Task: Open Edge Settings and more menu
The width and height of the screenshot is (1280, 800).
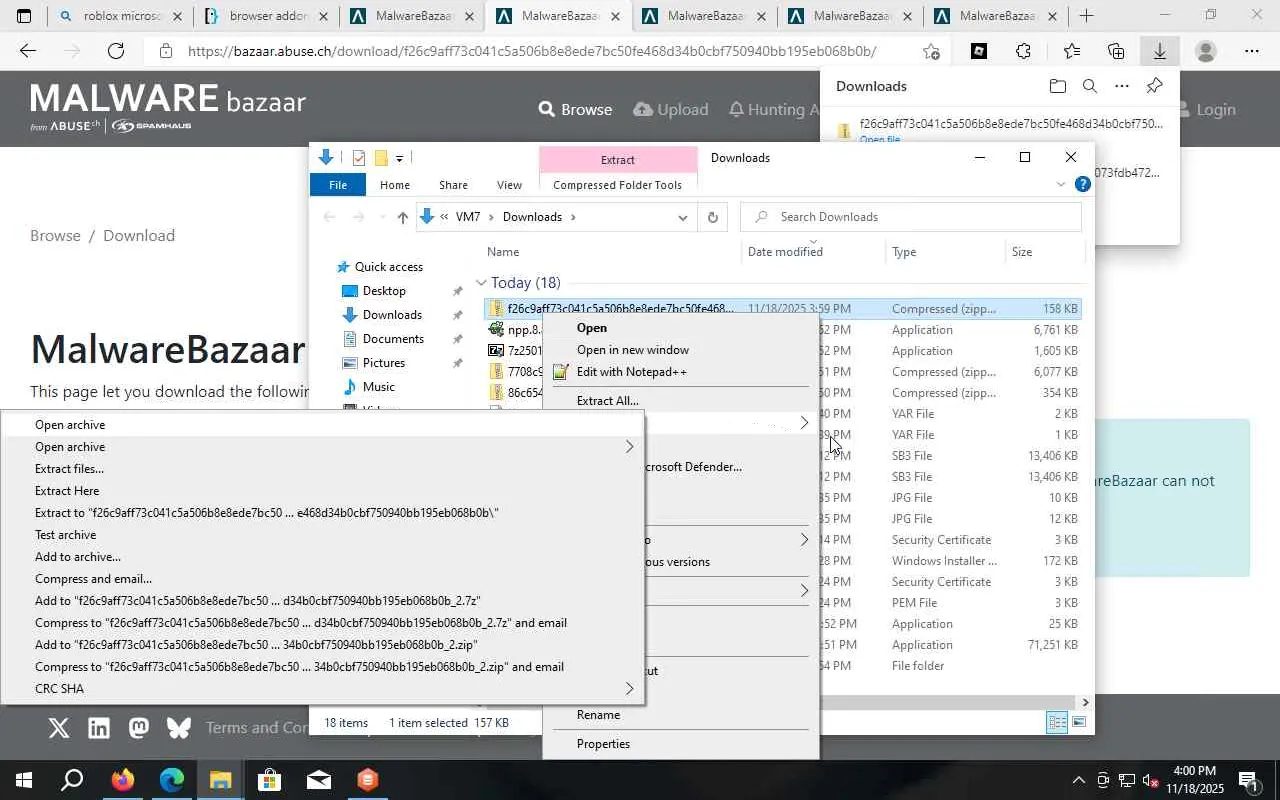Action: 1252,51
